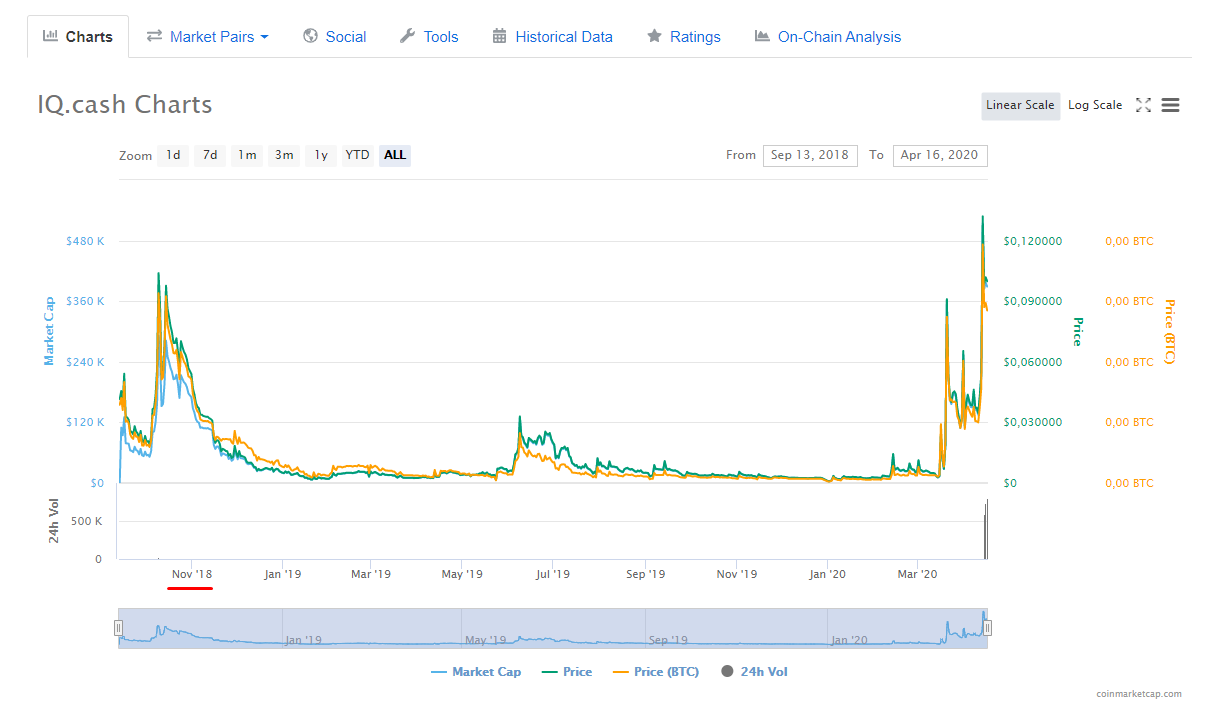Click the On-Chain Analysis chart icon
The height and width of the screenshot is (720, 1206).
(x=762, y=36)
